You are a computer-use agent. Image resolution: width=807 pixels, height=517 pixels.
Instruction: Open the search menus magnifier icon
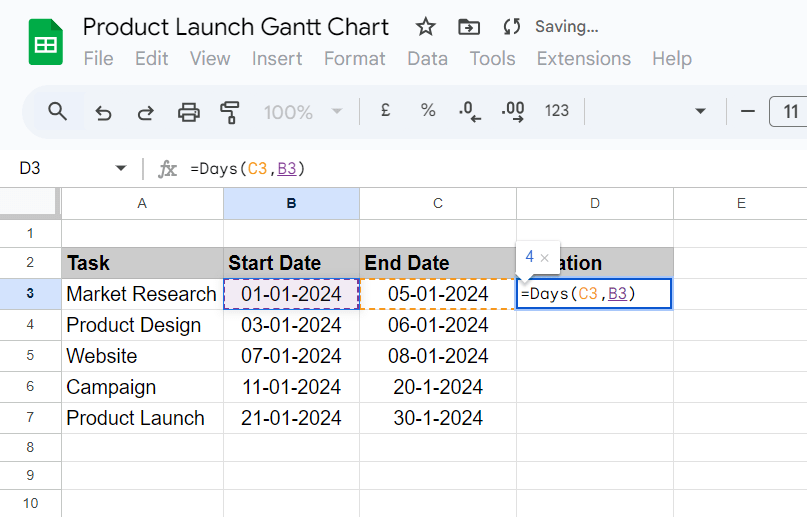coord(57,111)
